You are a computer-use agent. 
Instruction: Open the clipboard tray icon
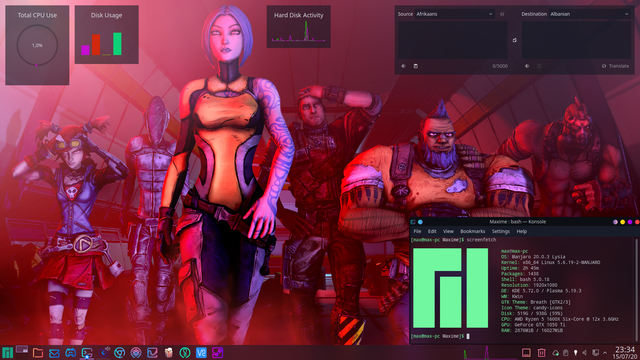click(566, 353)
